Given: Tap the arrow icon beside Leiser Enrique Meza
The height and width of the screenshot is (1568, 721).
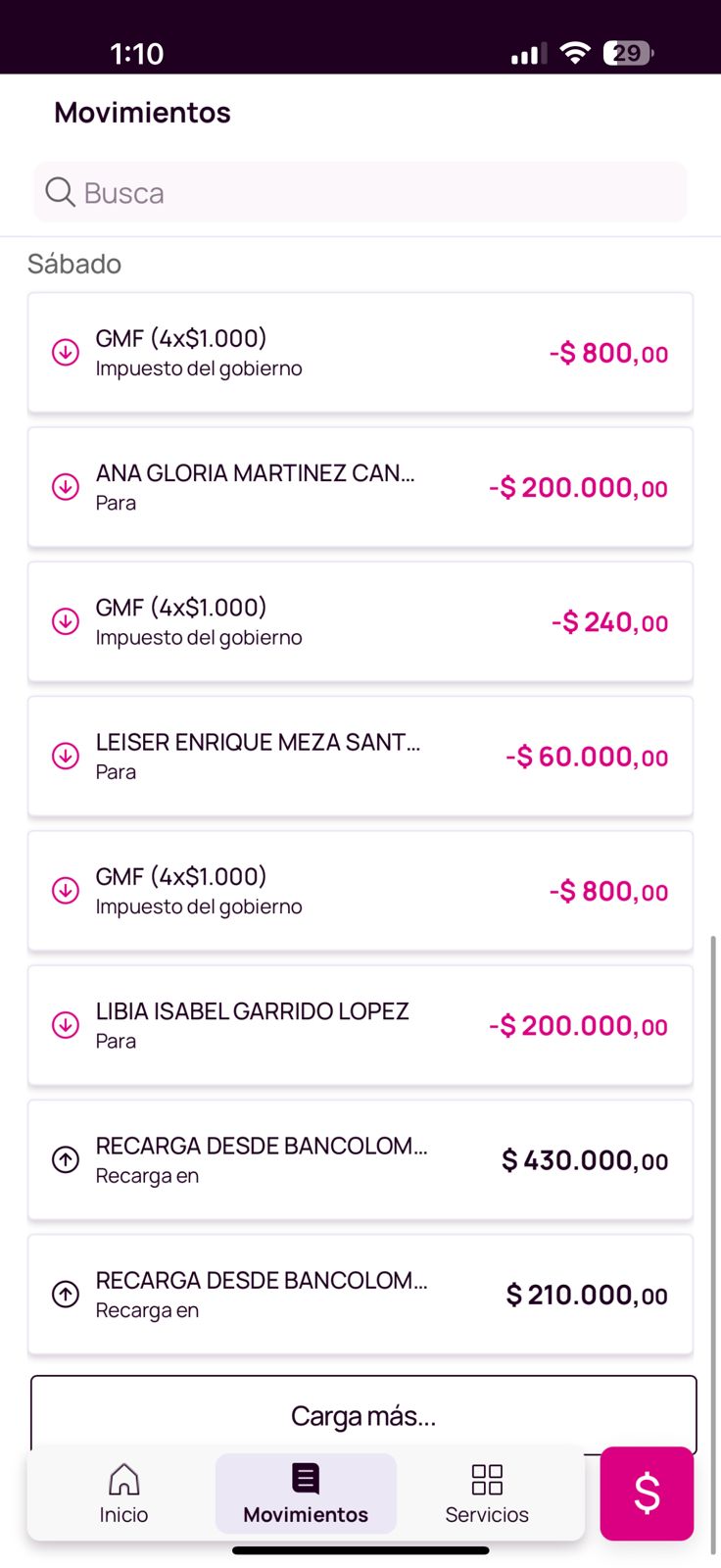Looking at the screenshot, I should click(x=66, y=756).
